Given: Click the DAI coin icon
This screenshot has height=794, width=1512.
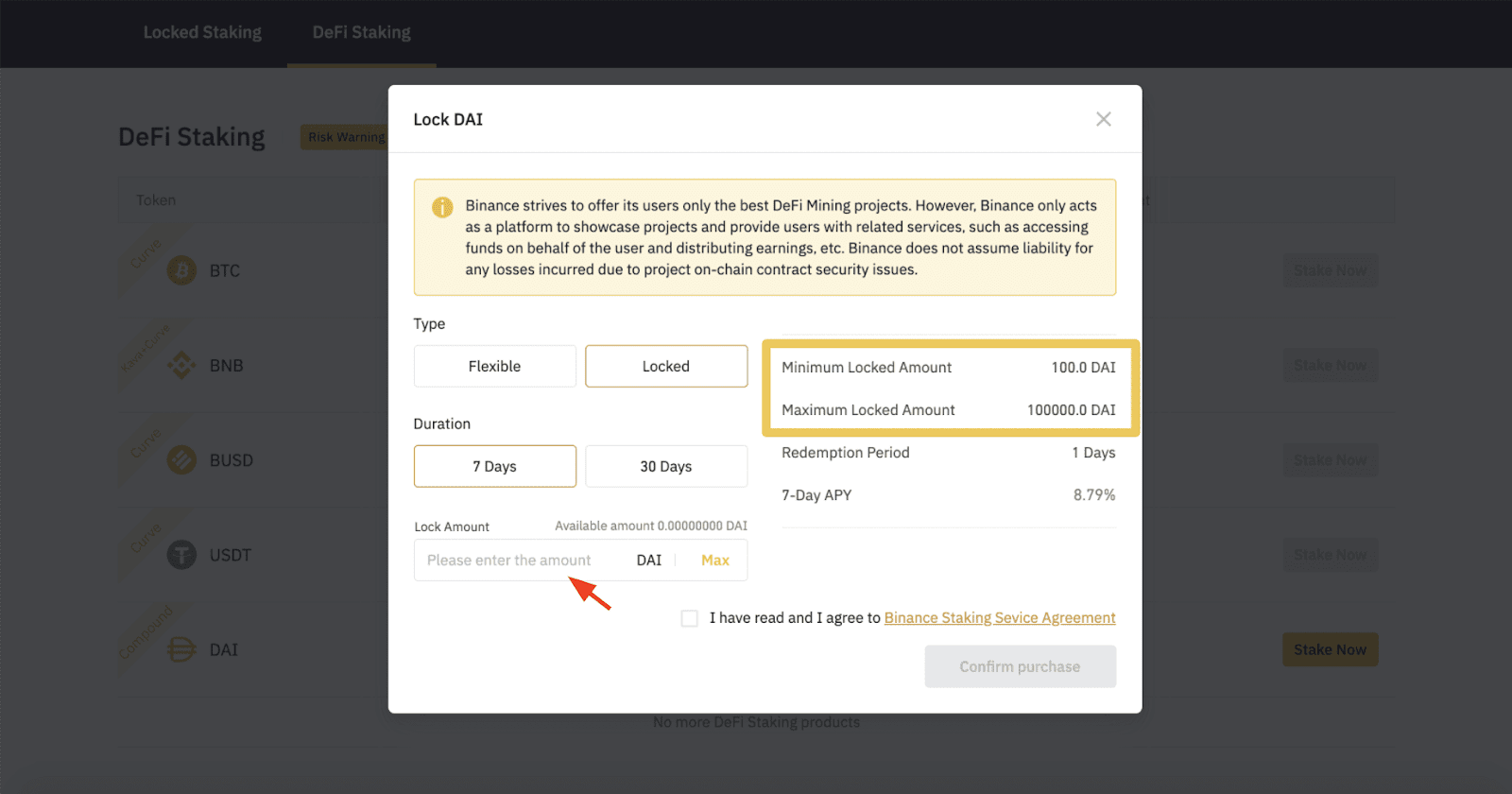Looking at the screenshot, I should click(x=181, y=649).
